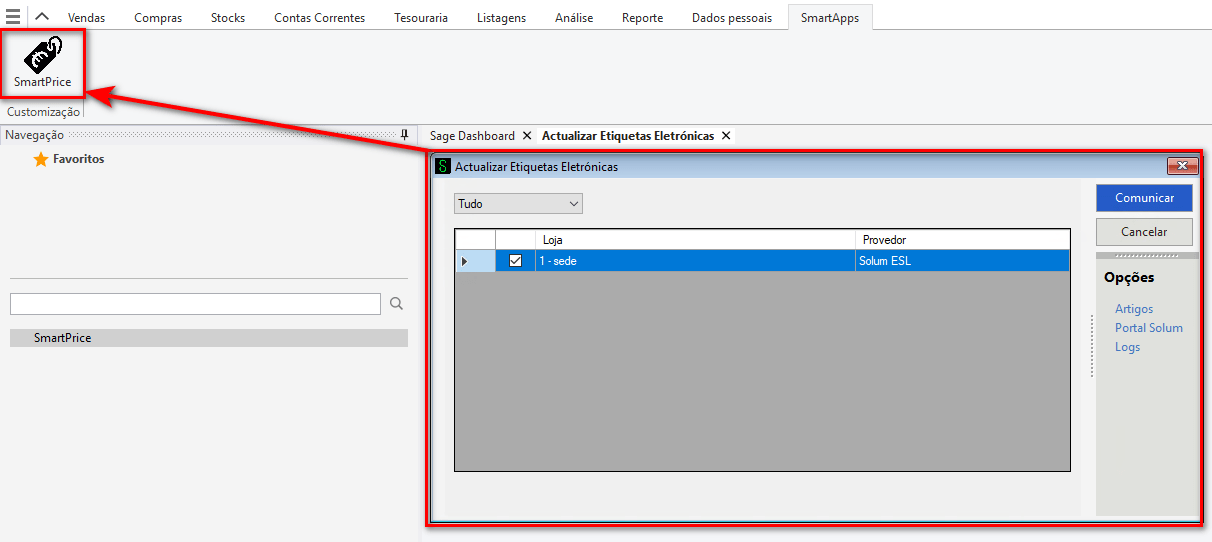Open the Stocks menu tab
Screen dimensions: 1212x542
pos(228,18)
